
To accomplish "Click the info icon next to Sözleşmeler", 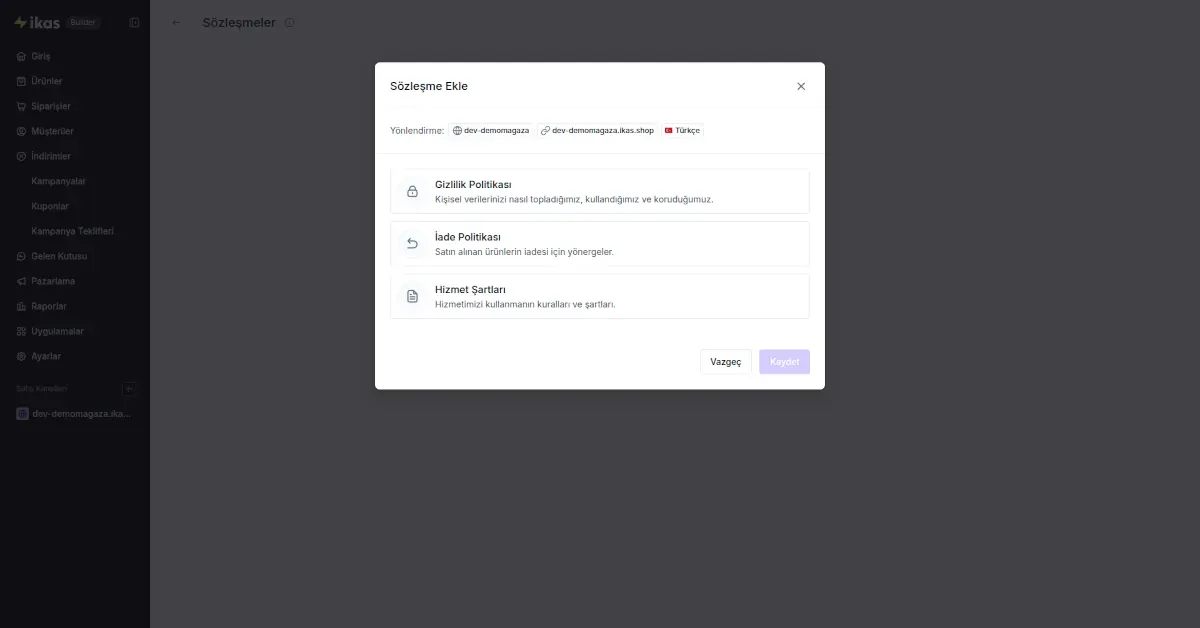I will [290, 22].
